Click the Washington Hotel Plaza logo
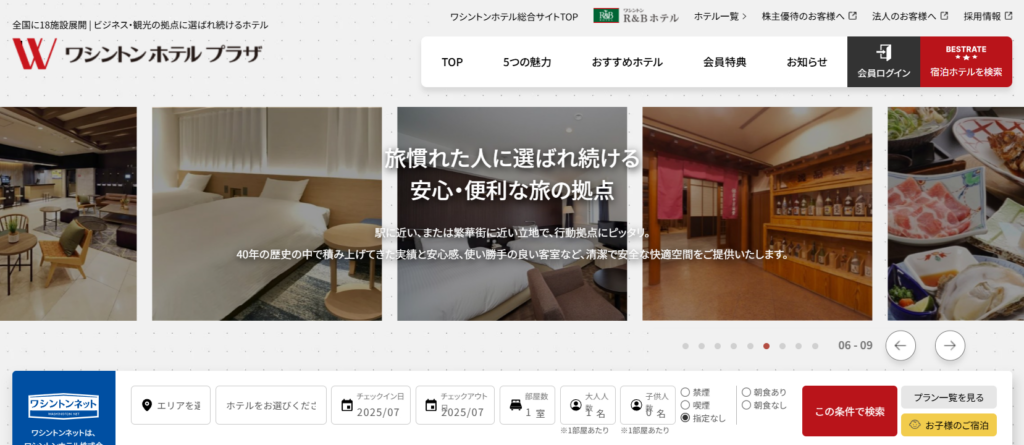The height and width of the screenshot is (445, 1024). [x=137, y=54]
